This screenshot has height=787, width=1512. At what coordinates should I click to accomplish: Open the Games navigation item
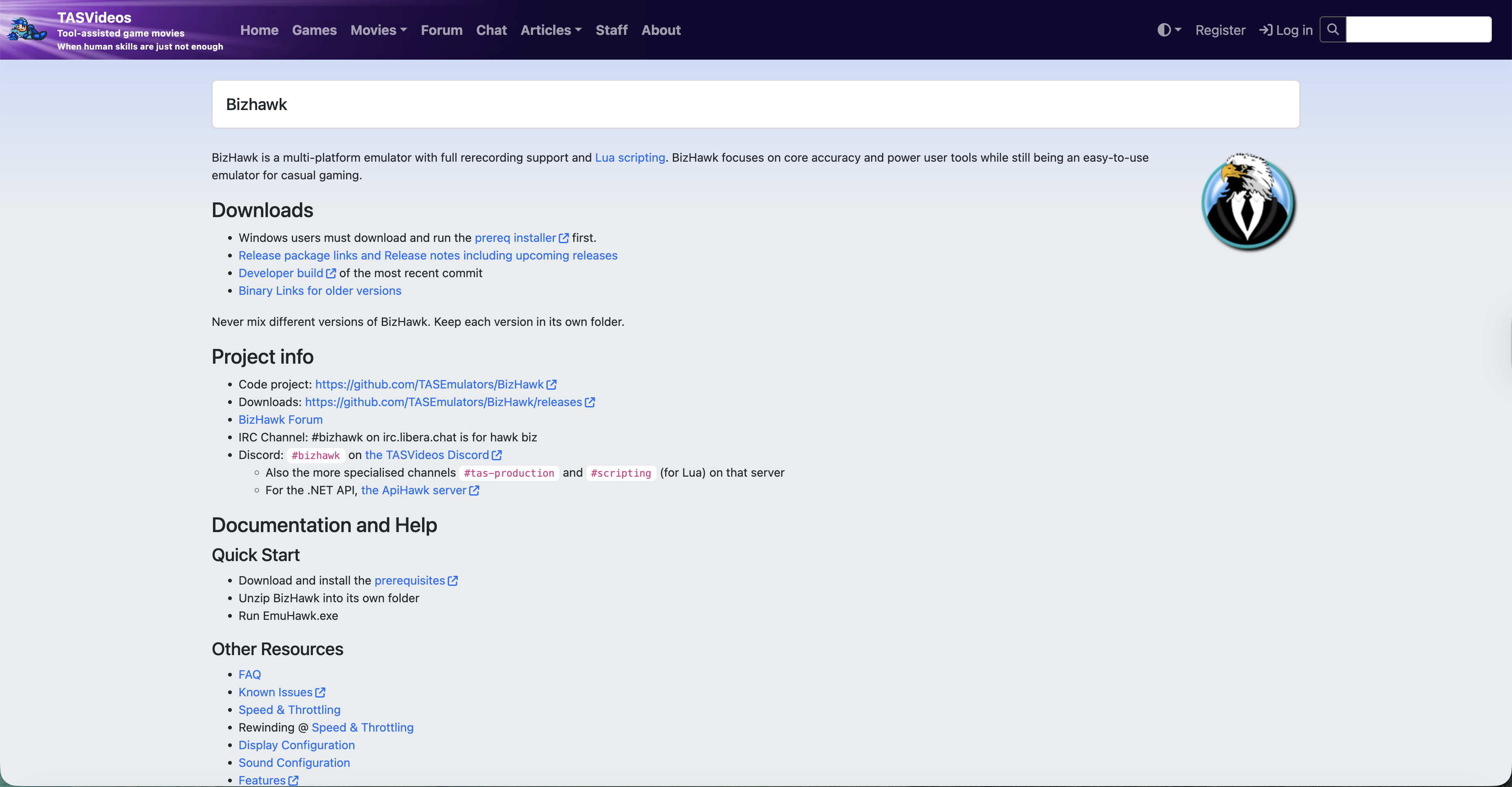pyautogui.click(x=314, y=30)
